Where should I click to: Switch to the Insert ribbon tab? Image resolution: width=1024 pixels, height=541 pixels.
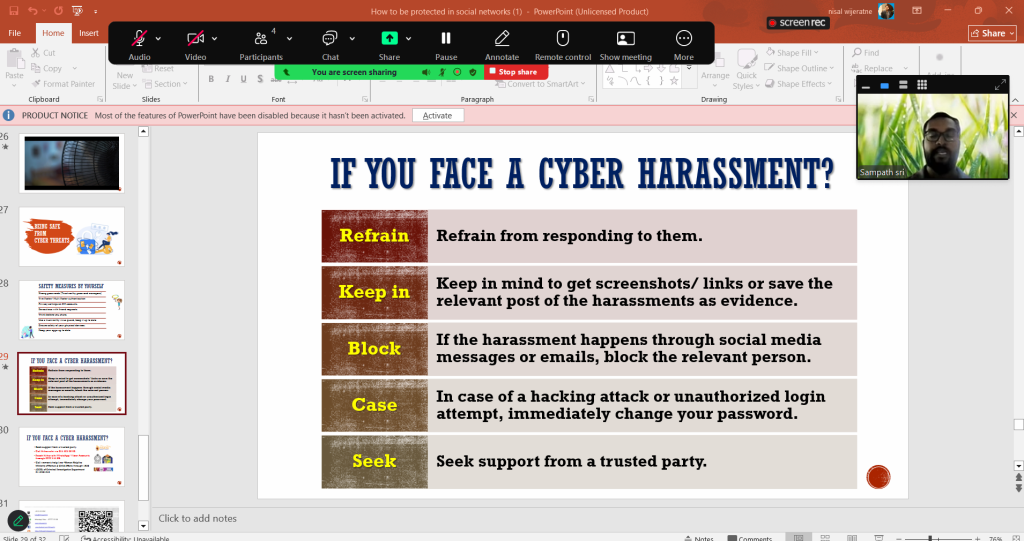pyautogui.click(x=89, y=33)
